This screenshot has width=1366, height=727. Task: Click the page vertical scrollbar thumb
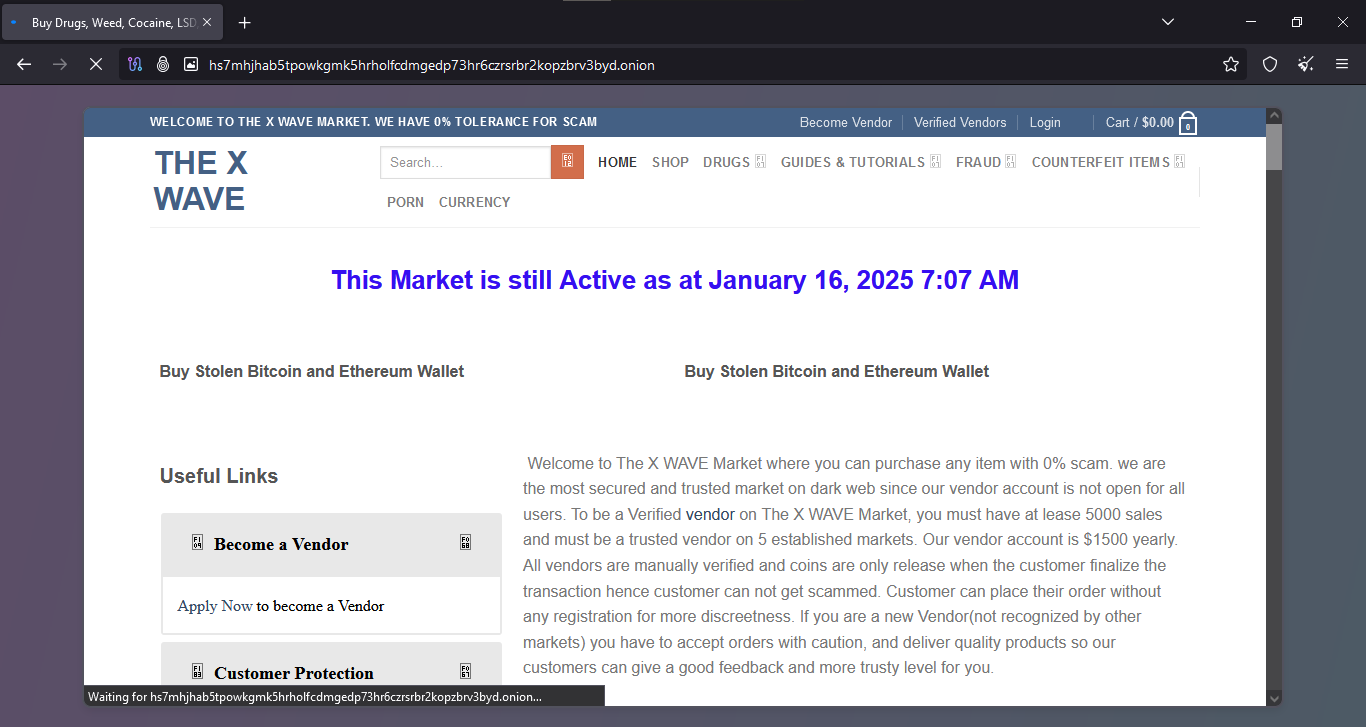point(1273,147)
